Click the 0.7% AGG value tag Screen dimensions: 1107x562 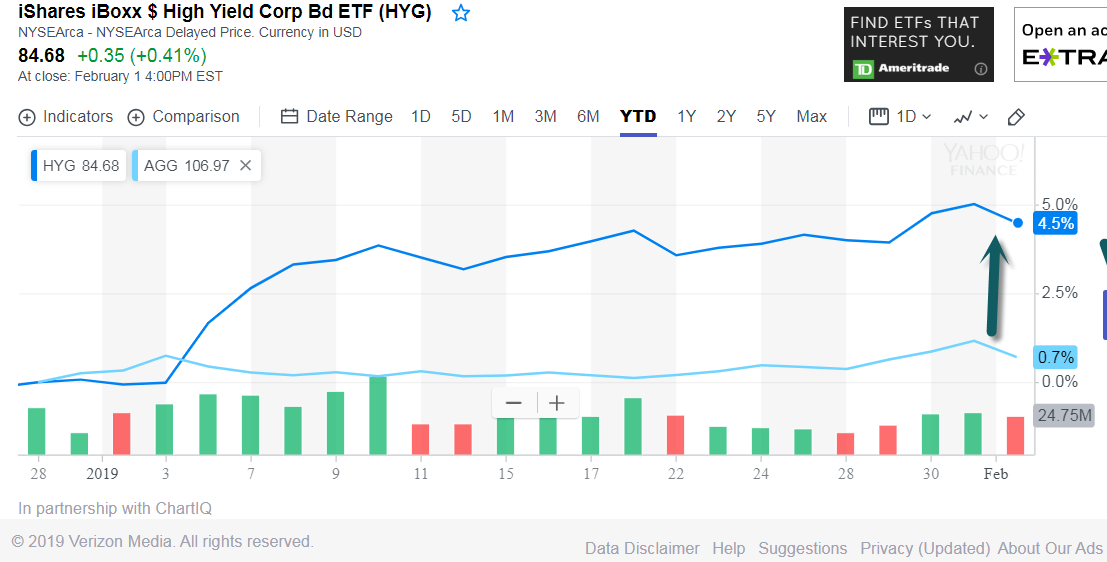click(x=1055, y=357)
